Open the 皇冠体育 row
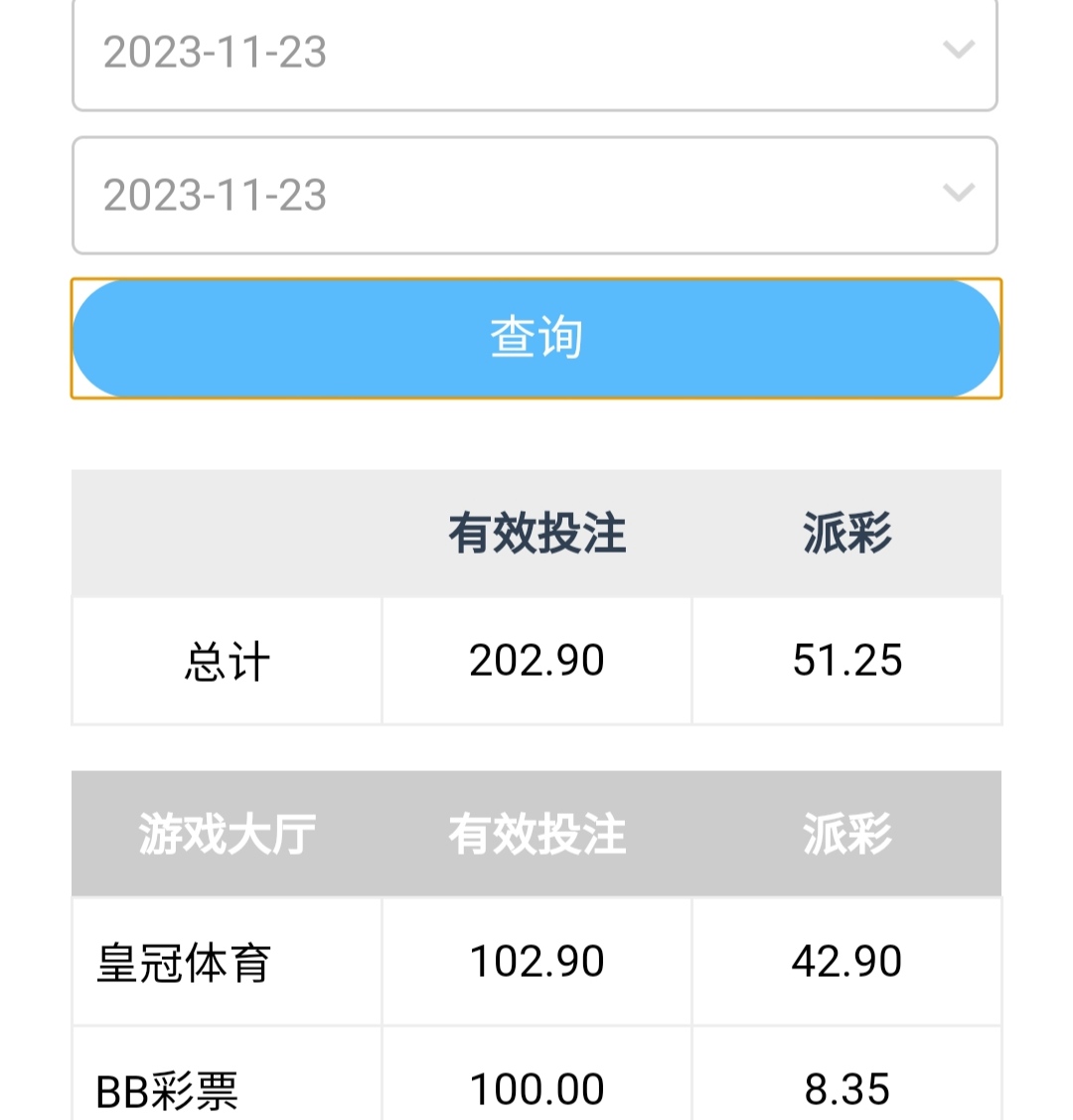Image resolution: width=1073 pixels, height=1120 pixels. [184, 962]
